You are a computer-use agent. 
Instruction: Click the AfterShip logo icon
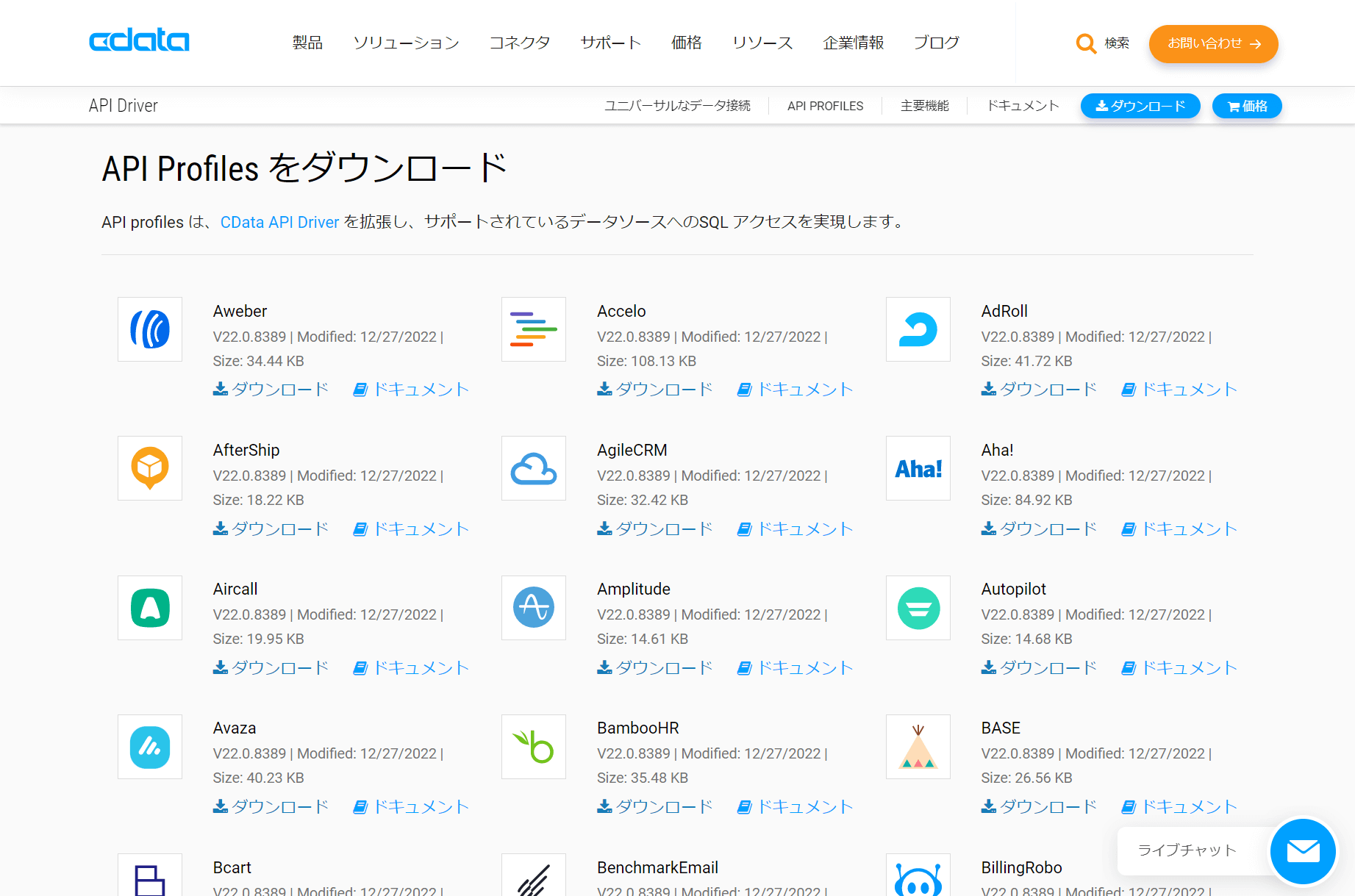150,468
